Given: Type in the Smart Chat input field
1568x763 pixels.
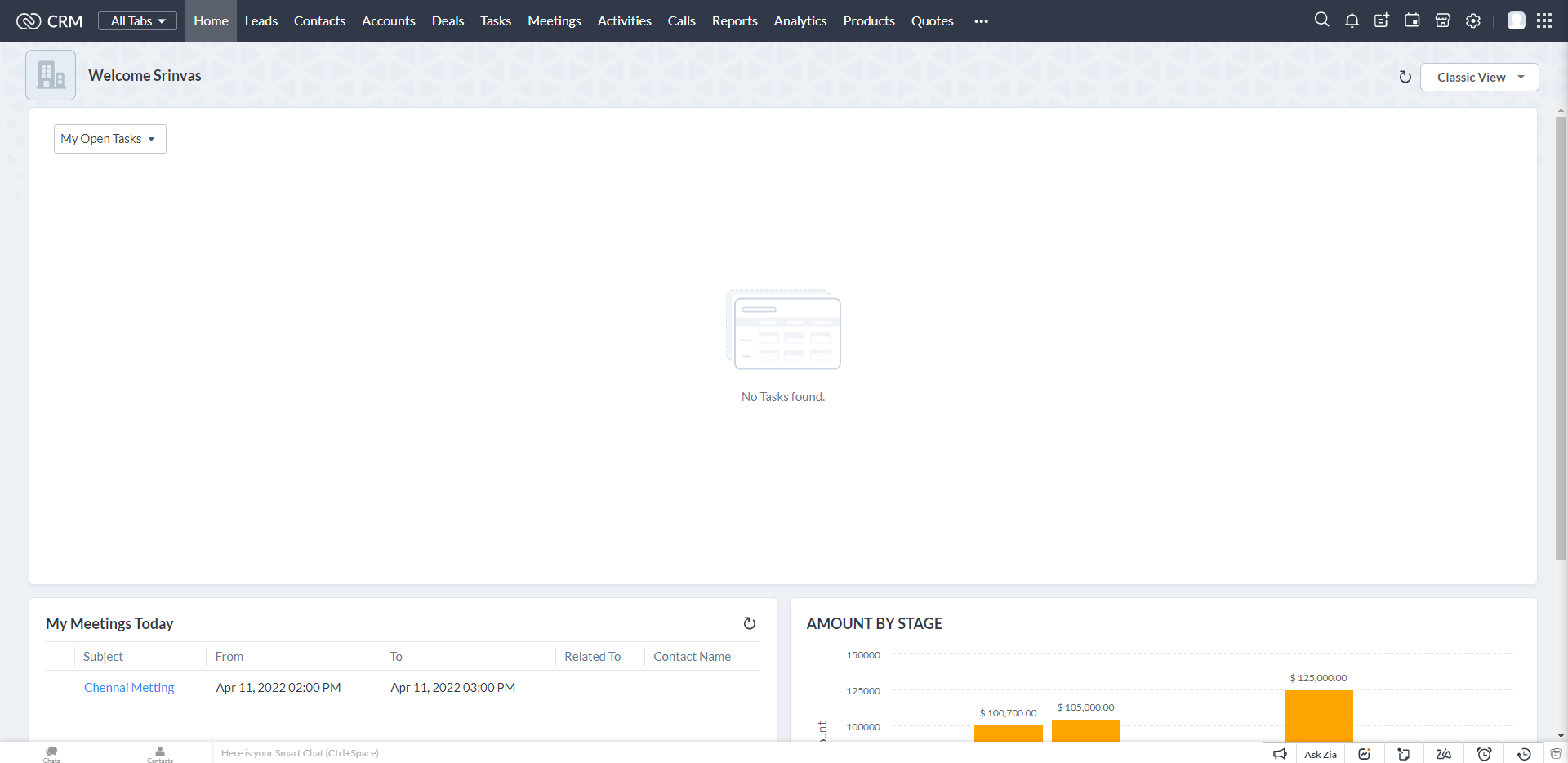Looking at the screenshot, I should click(x=408, y=752).
